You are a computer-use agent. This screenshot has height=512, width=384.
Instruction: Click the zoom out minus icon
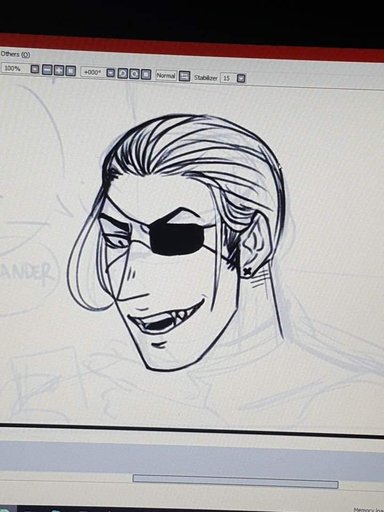[x=48, y=70]
